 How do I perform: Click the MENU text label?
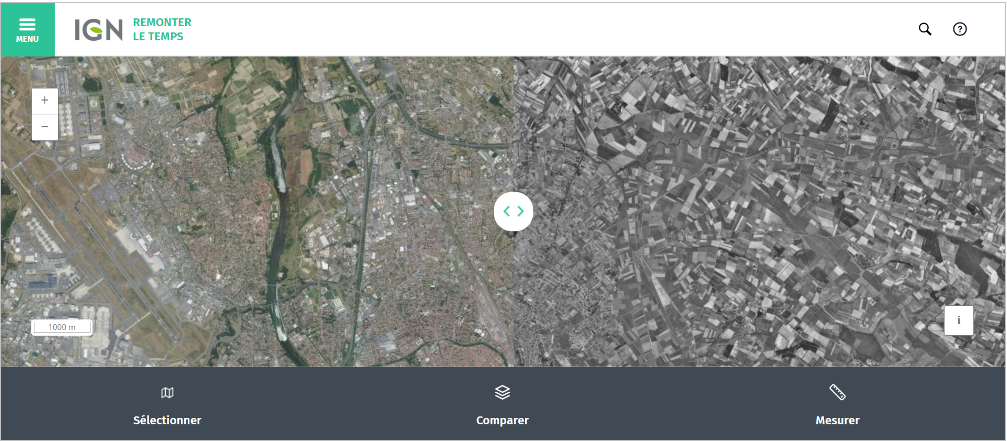(x=27, y=40)
